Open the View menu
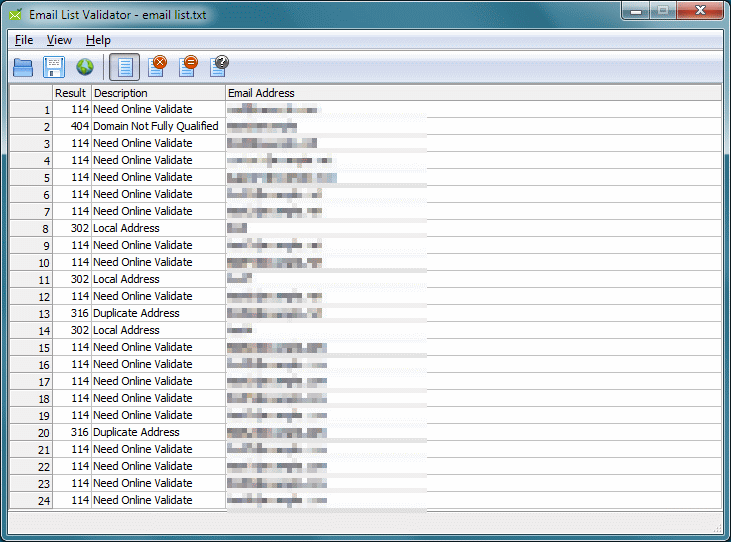731x542 pixels. [x=59, y=40]
